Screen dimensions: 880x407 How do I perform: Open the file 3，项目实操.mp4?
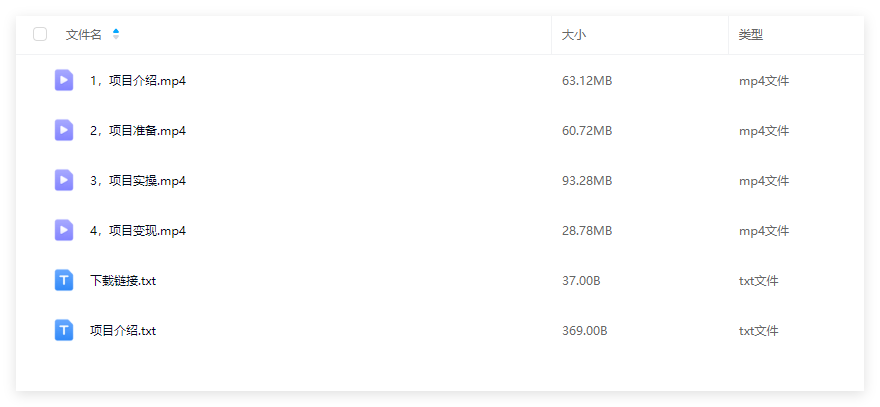138,181
